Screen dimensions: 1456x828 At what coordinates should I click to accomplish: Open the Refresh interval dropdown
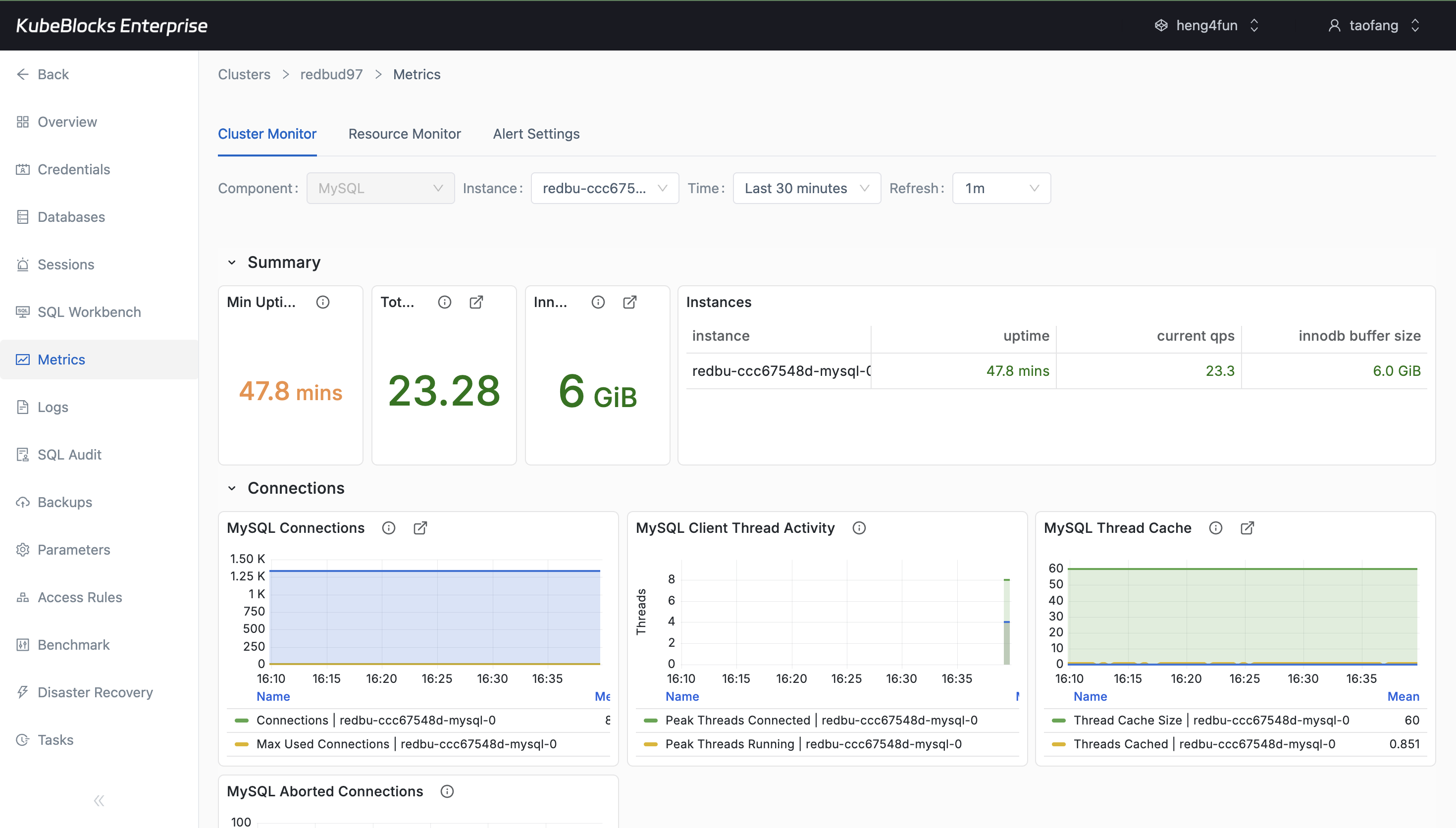coord(1000,188)
